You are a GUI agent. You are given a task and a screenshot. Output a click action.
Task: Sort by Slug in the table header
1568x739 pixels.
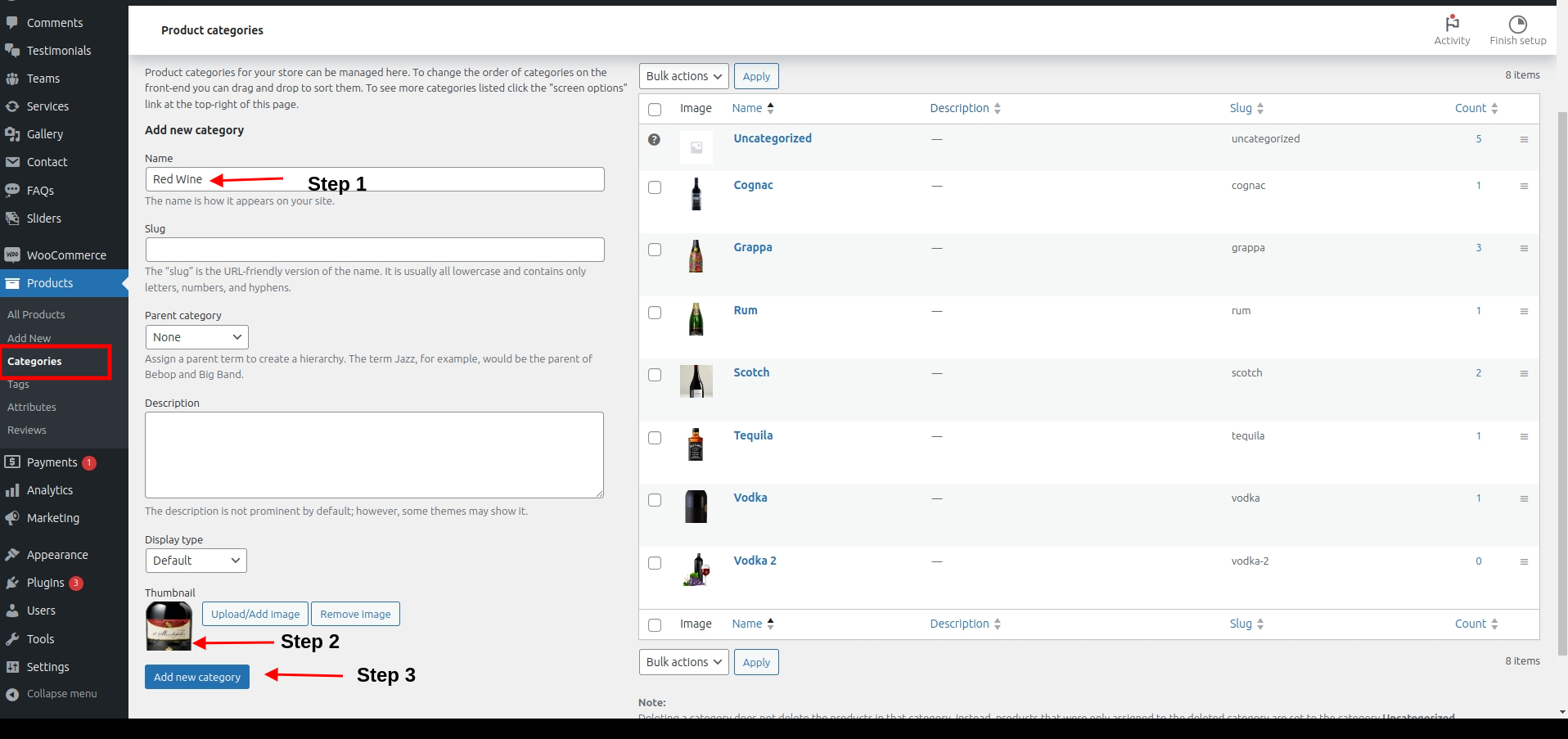1246,108
